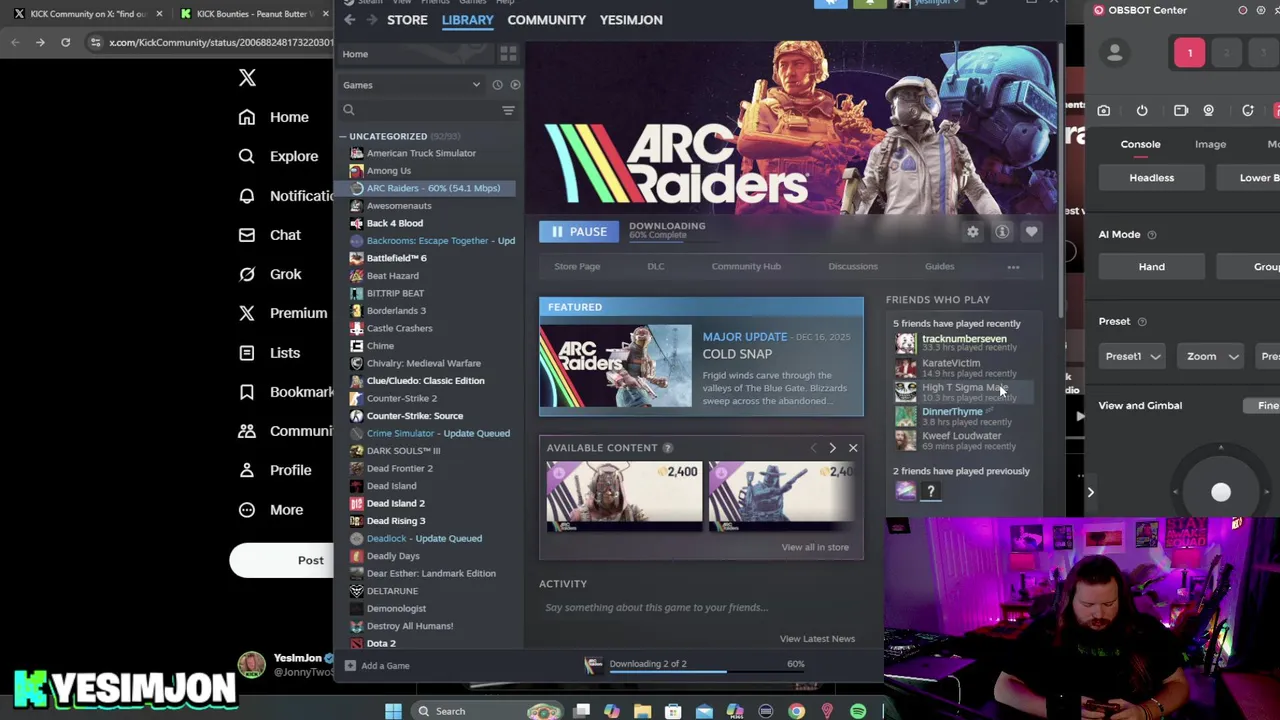Click the Steam library search field

pos(418,110)
